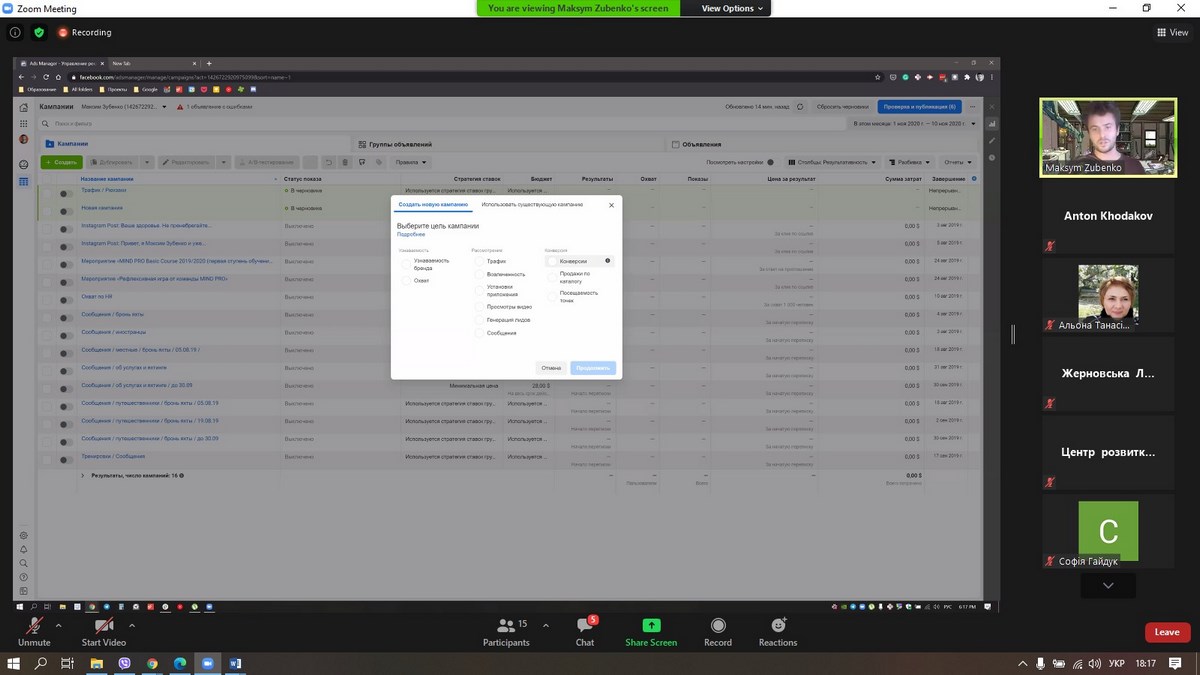Open the Chat panel icon
This screenshot has width=1200, height=675.
coord(585,627)
